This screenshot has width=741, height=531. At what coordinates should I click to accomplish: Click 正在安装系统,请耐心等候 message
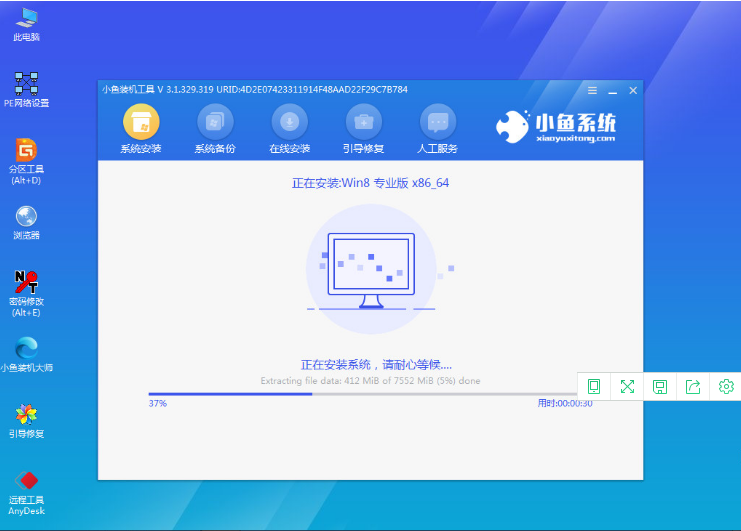pyautogui.click(x=376, y=365)
